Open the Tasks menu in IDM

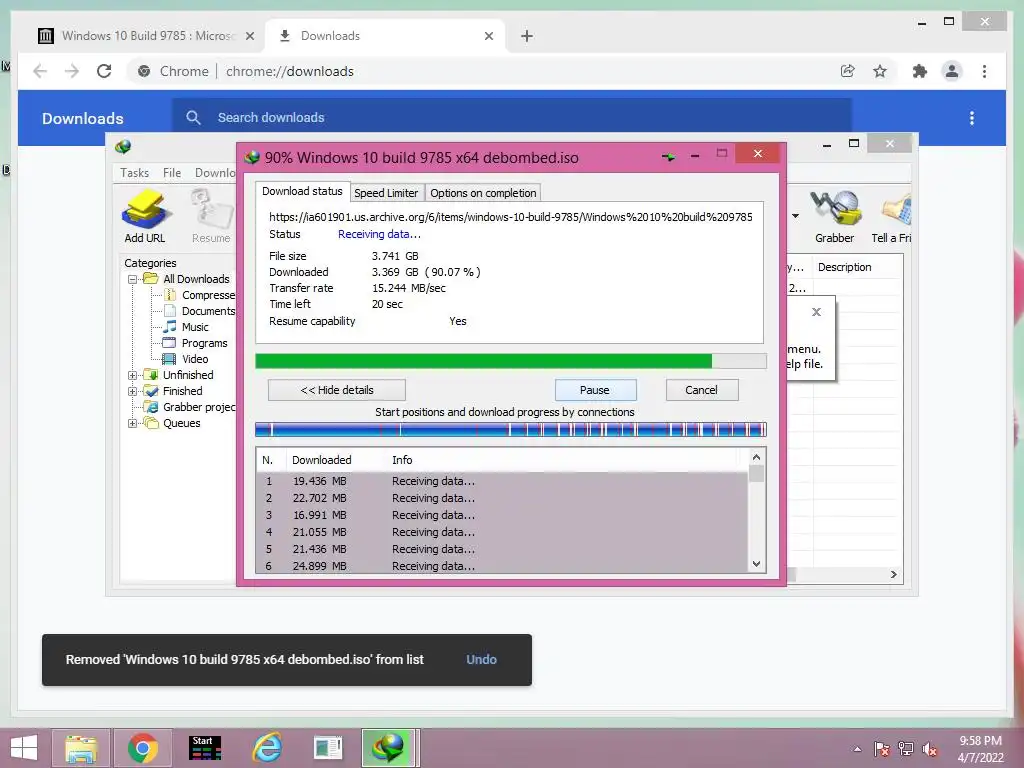(x=135, y=172)
